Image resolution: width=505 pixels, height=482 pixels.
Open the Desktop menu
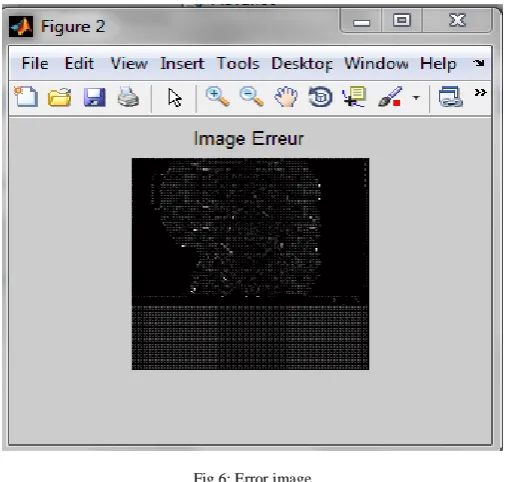(302, 64)
